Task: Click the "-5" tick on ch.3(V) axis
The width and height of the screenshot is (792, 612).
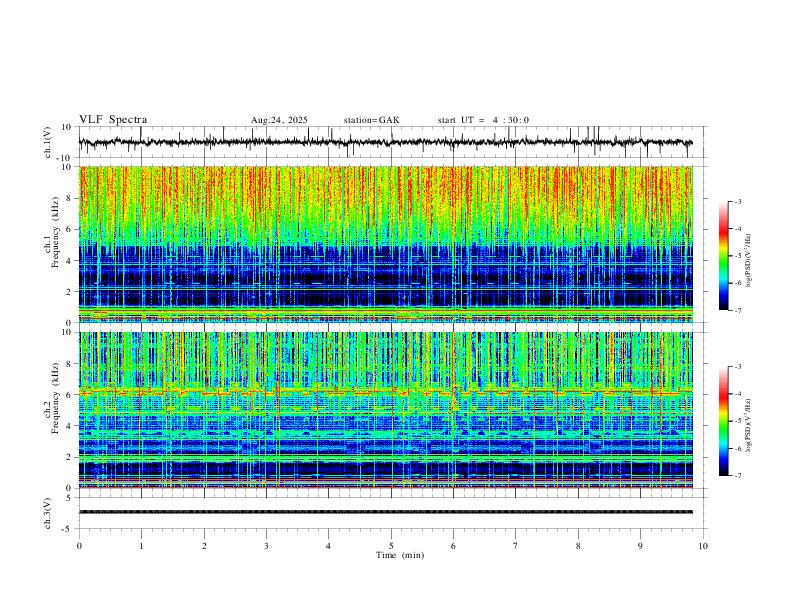Action: click(x=68, y=529)
